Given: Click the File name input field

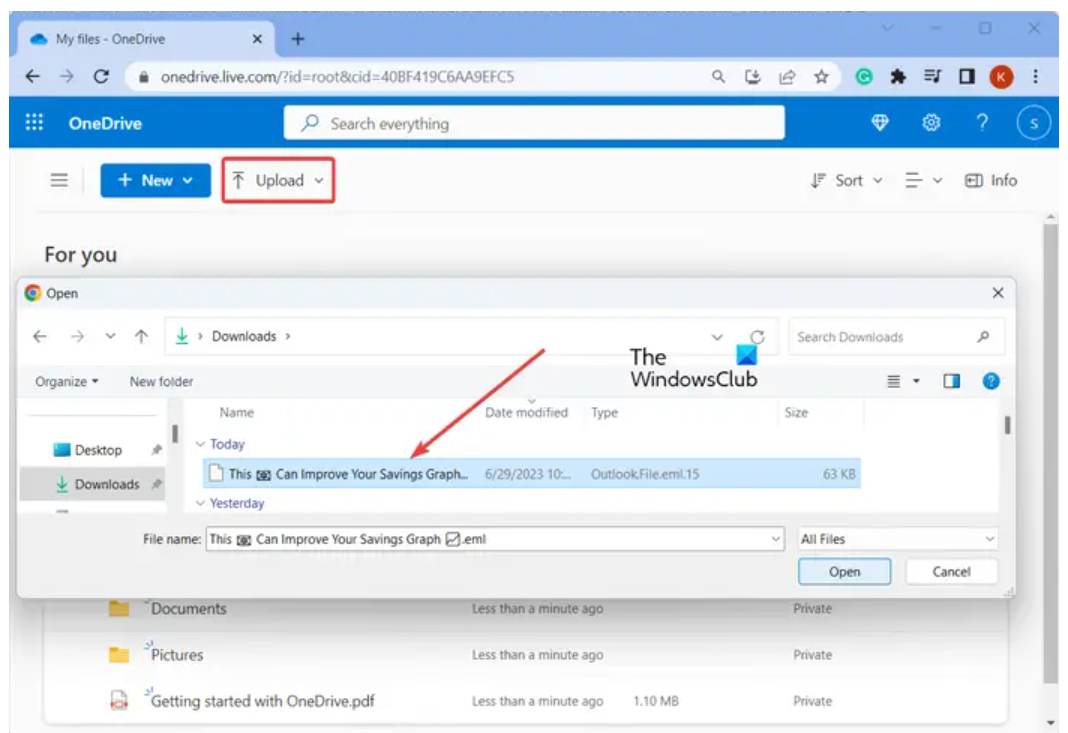Looking at the screenshot, I should click(495, 539).
